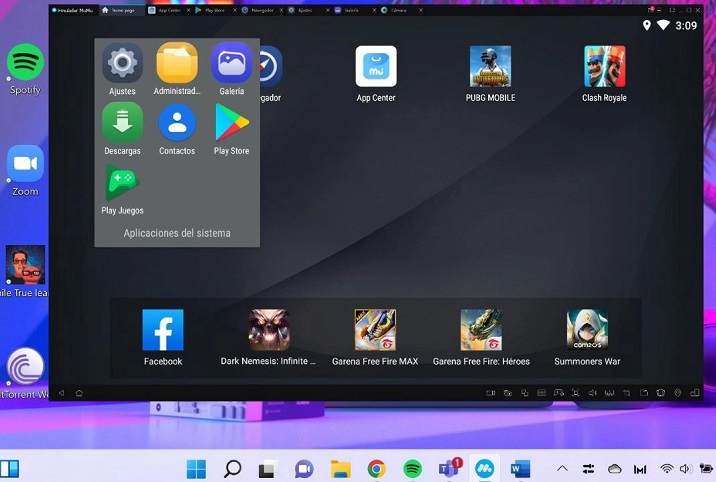
Task: Launch Dark Nemesis: Infinite game
Action: pyautogui.click(x=268, y=337)
